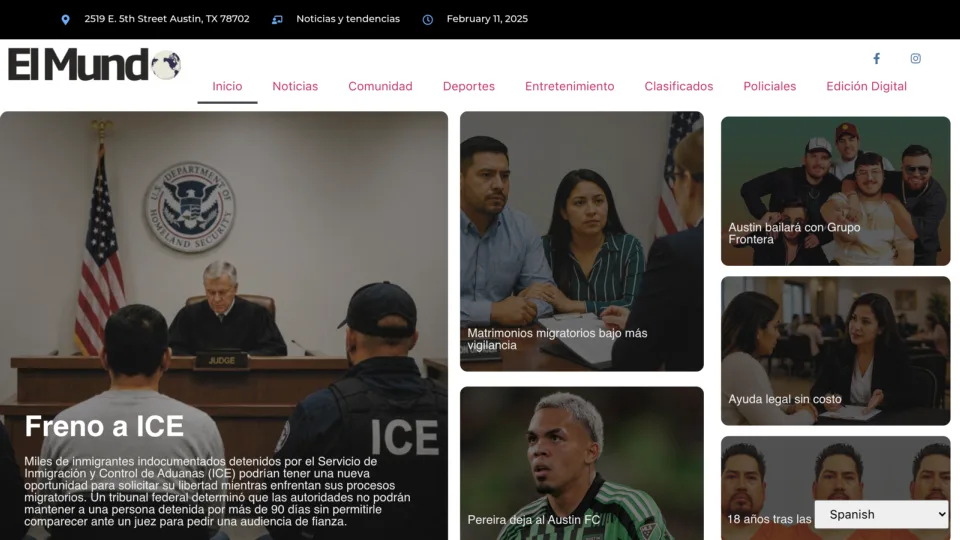Open the Freno a ICE headline
The image size is (960, 540).
[x=104, y=426]
